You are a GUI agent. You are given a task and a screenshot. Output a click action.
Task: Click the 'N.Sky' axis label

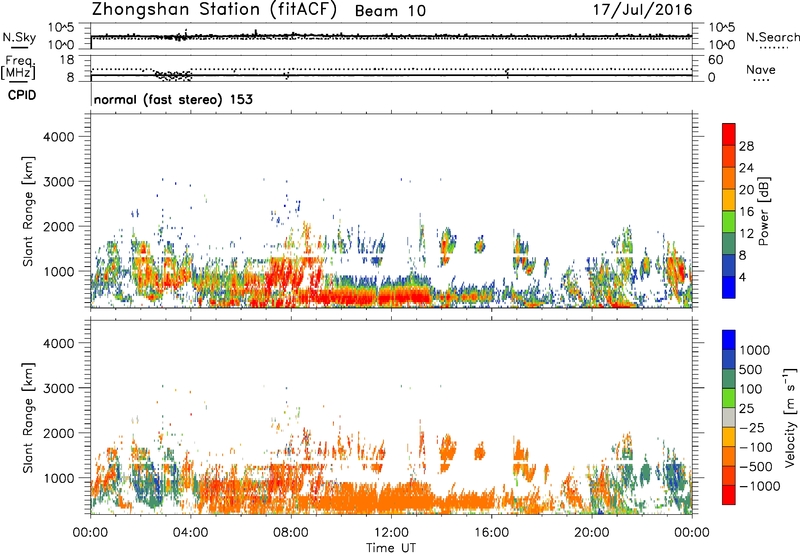pos(19,37)
